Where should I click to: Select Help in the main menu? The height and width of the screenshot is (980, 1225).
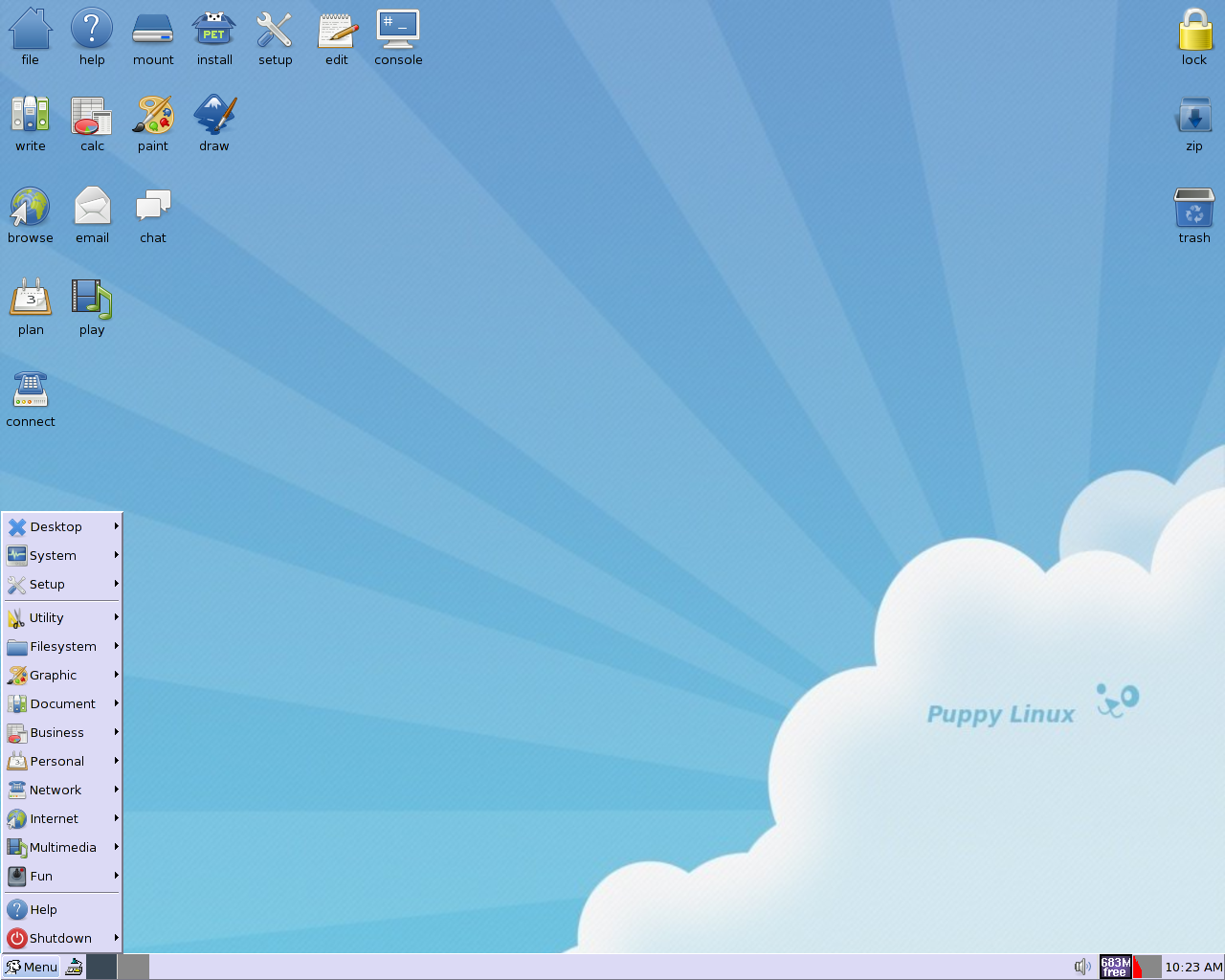coord(62,909)
